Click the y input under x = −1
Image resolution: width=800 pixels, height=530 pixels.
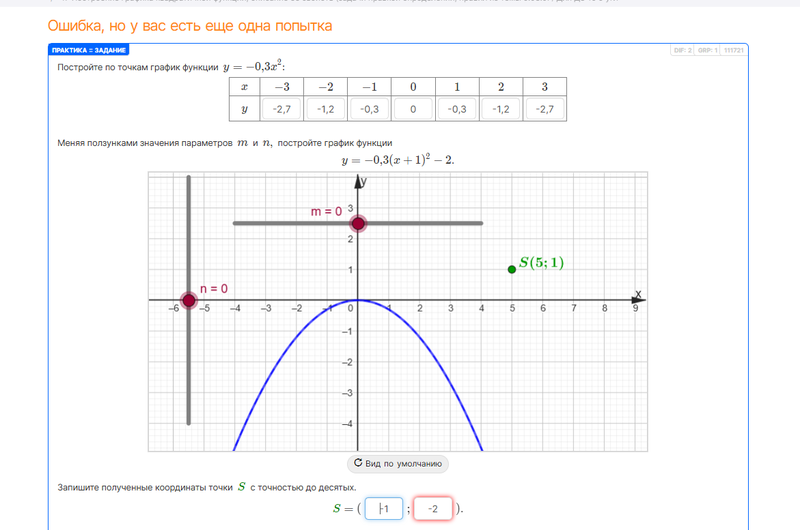pos(369,109)
